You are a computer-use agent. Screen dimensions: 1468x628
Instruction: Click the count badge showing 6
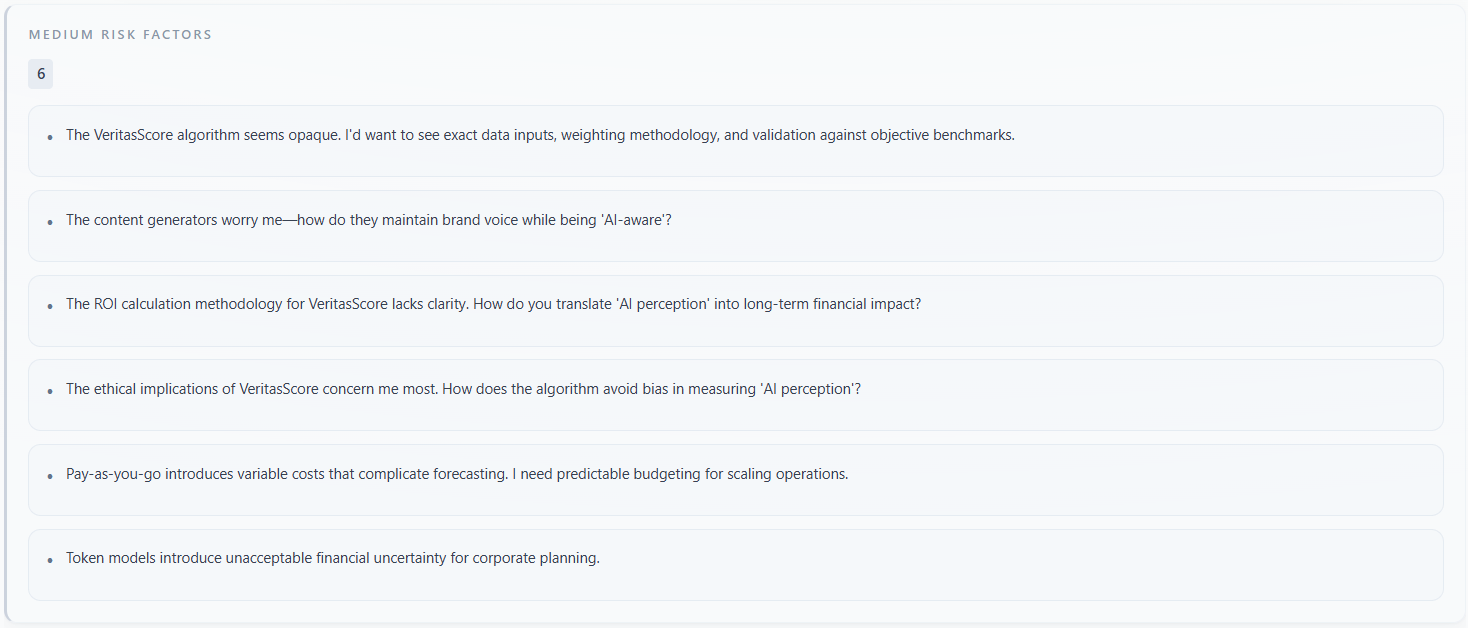point(41,74)
